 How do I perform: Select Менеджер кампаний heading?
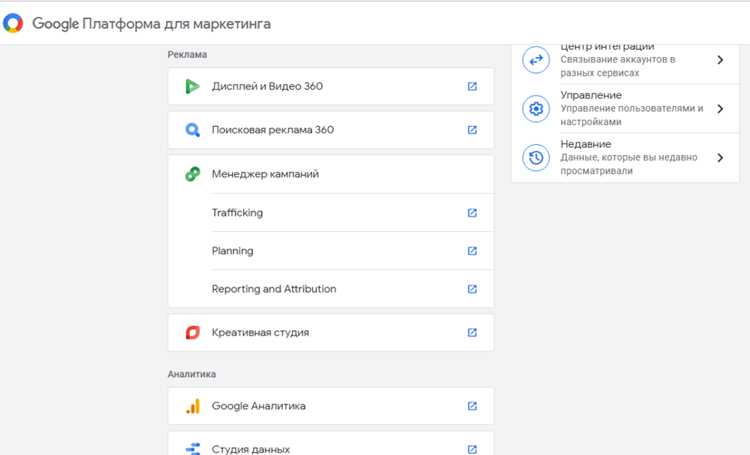coord(265,174)
